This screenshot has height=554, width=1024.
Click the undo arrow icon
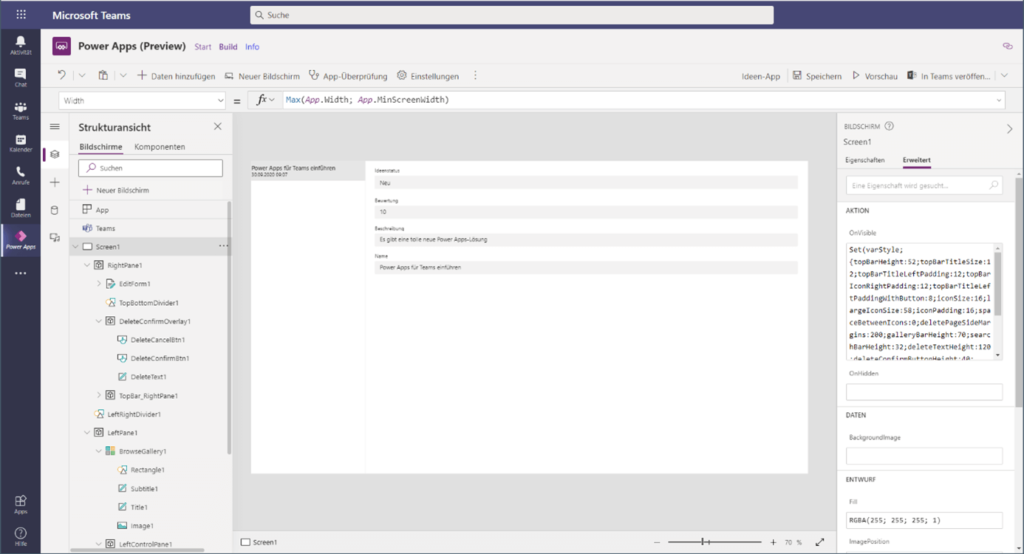(61, 75)
